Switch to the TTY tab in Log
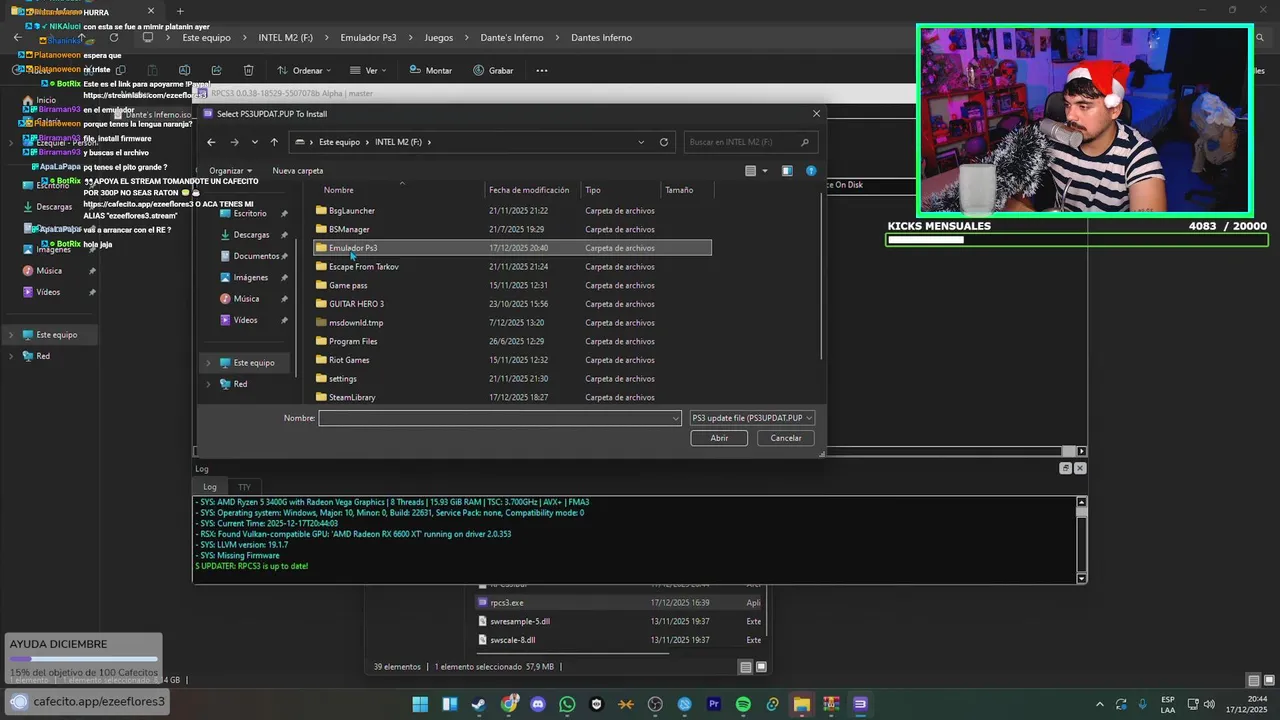Screen dimensions: 1280x720 (244, 487)
